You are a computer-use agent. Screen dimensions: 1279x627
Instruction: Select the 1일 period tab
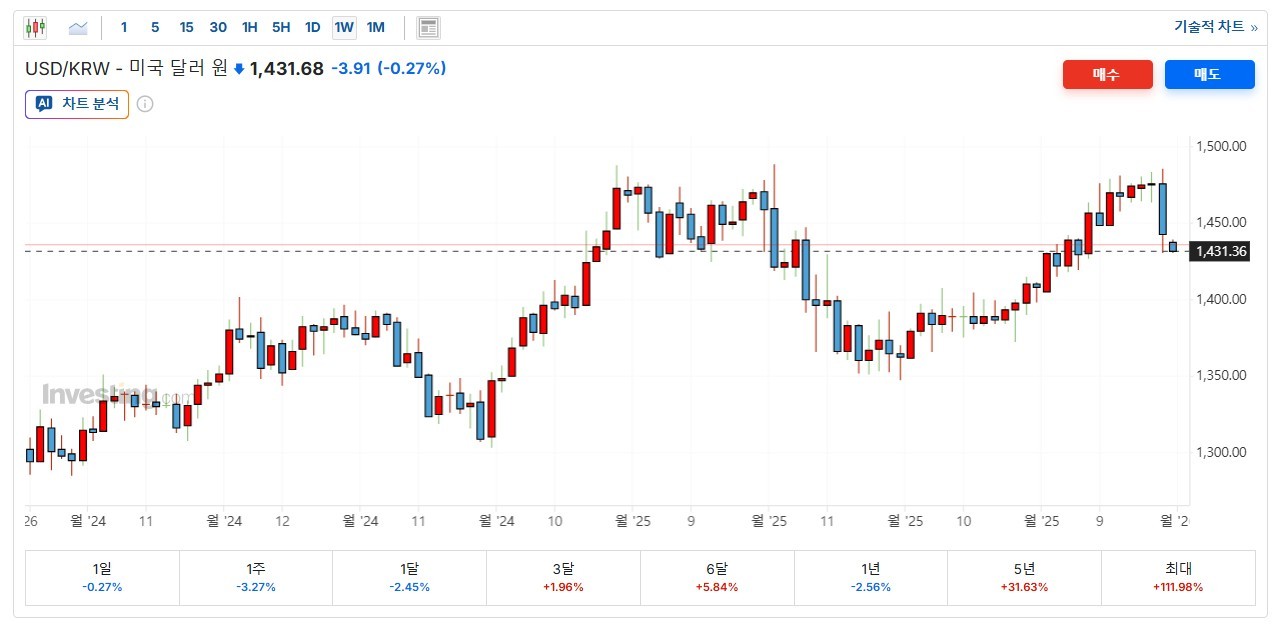(102, 578)
